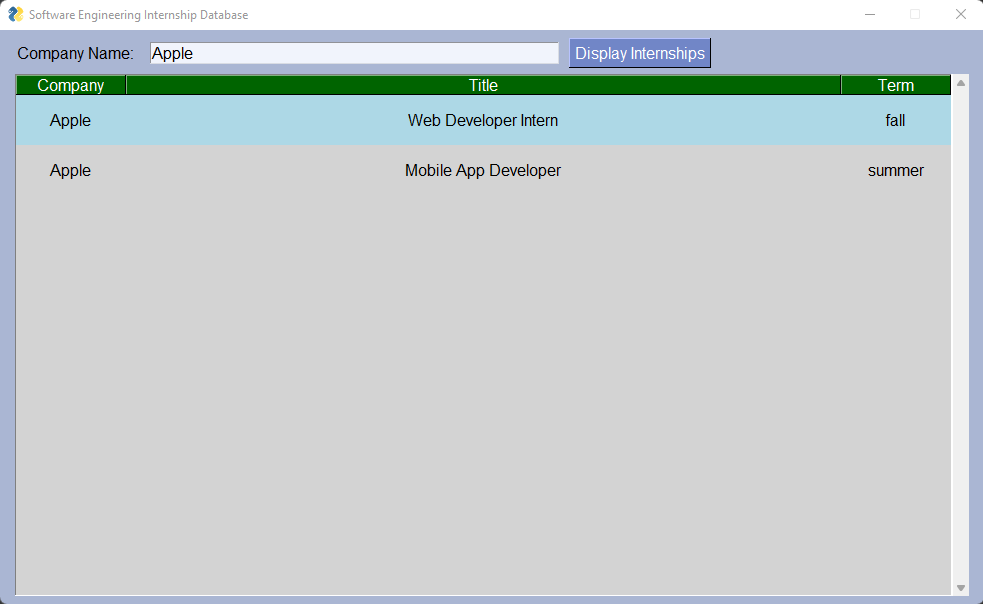
Task: Select the Mobile App Developer title cell
Action: (483, 171)
